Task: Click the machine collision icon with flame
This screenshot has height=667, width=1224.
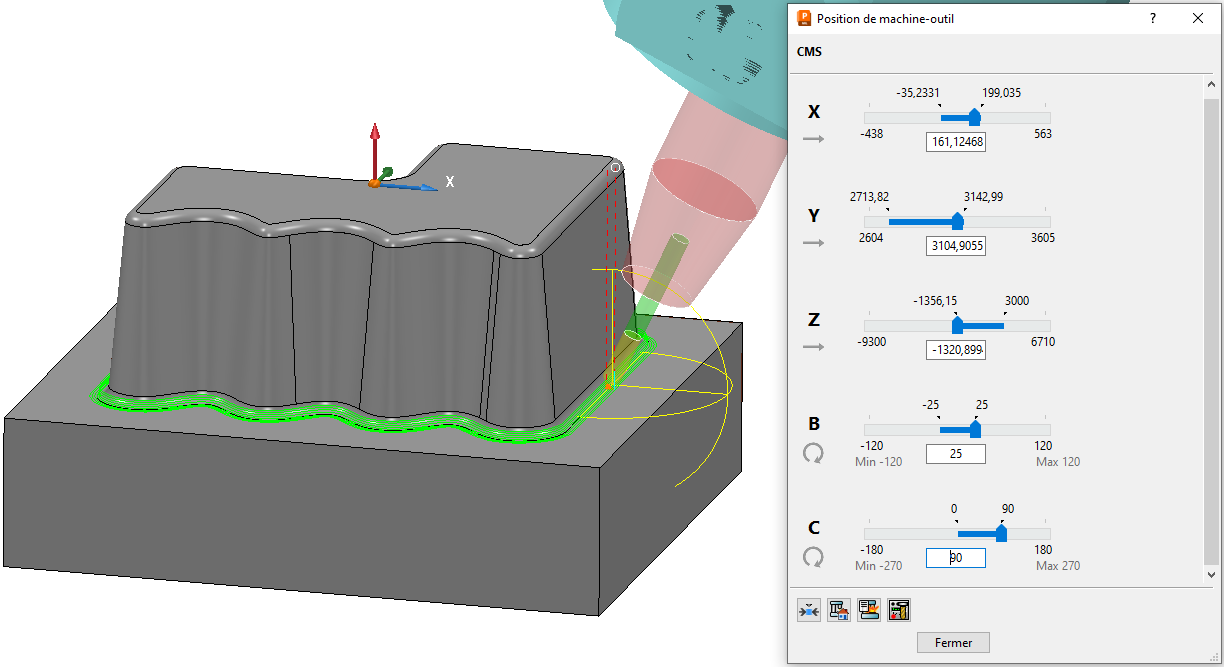Action: pyautogui.click(x=869, y=610)
